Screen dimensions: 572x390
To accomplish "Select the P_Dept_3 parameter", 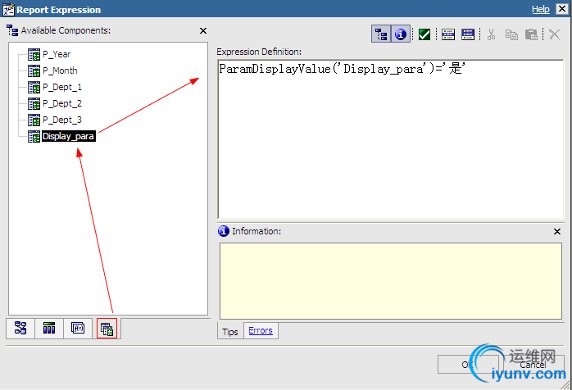I will 62,120.
